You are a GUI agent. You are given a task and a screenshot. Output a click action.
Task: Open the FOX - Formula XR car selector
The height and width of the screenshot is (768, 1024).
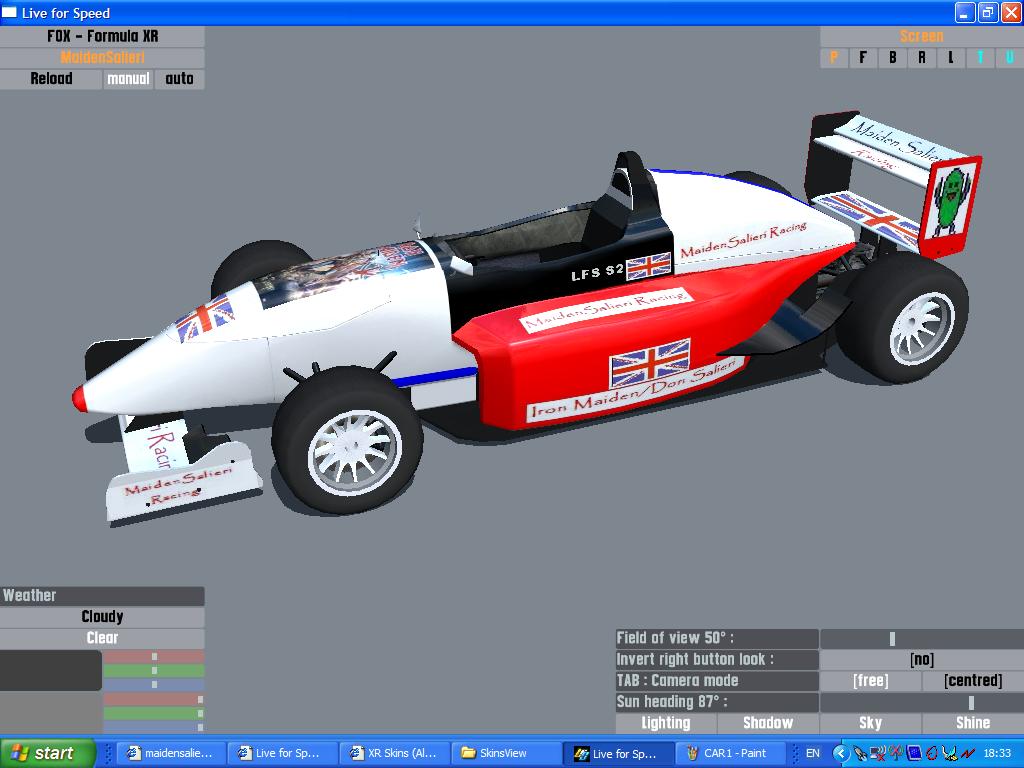(103, 36)
